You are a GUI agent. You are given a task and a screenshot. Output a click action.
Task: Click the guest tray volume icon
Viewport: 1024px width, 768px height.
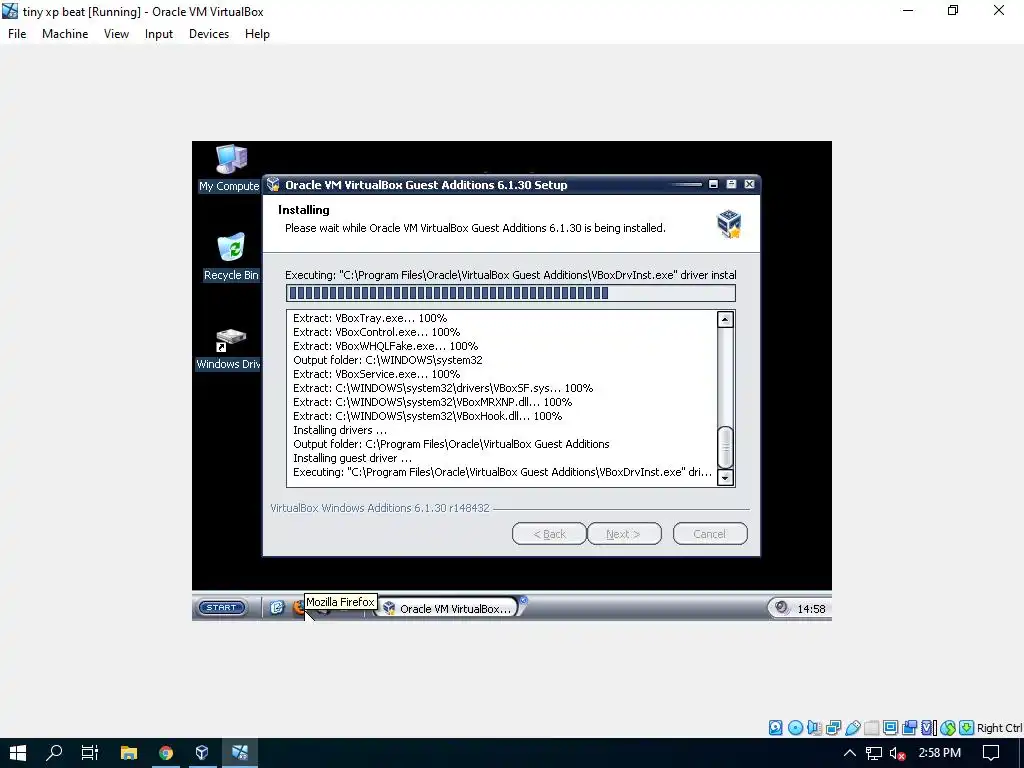(781, 608)
